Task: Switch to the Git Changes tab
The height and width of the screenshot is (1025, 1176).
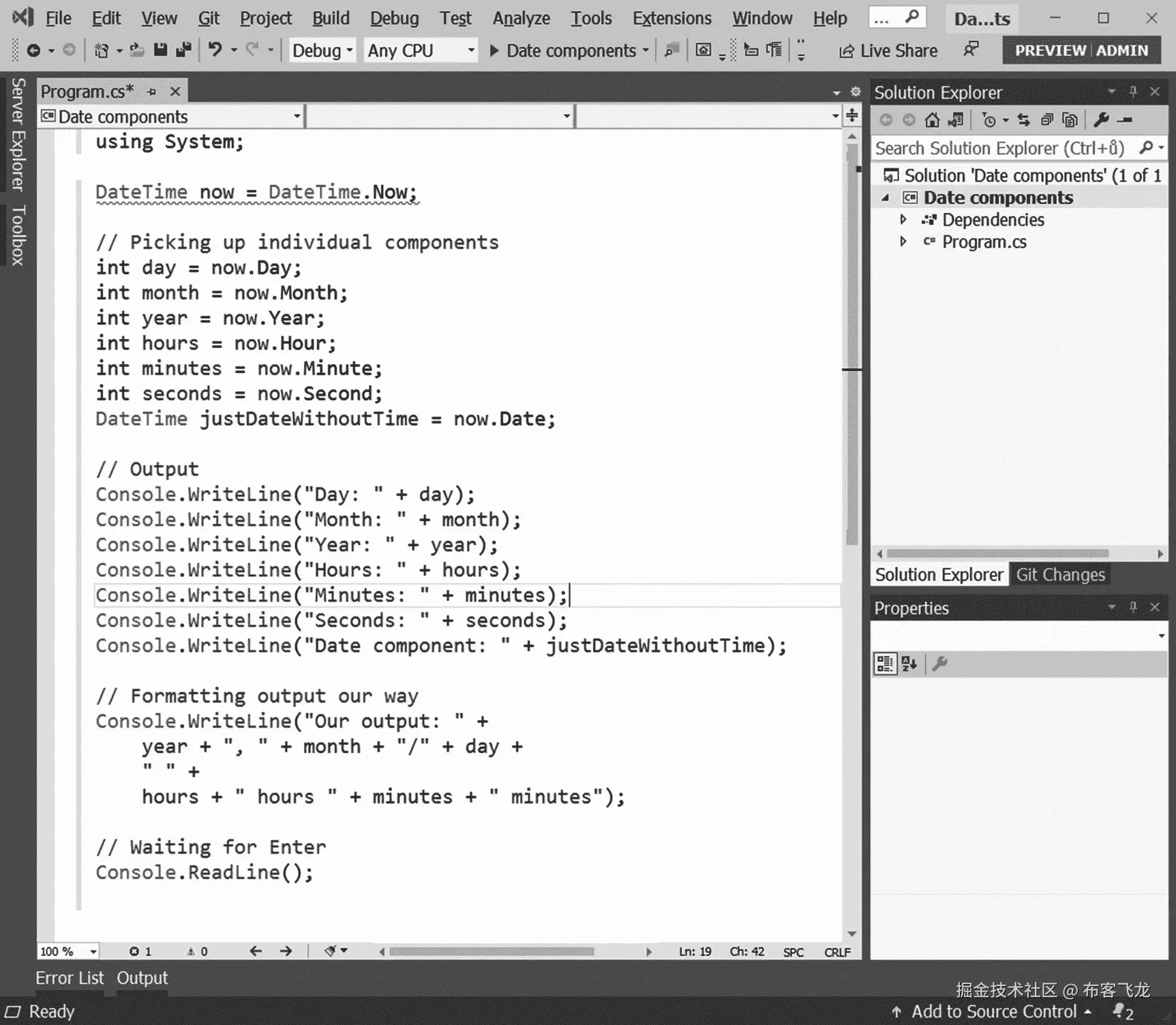Action: coord(1060,575)
